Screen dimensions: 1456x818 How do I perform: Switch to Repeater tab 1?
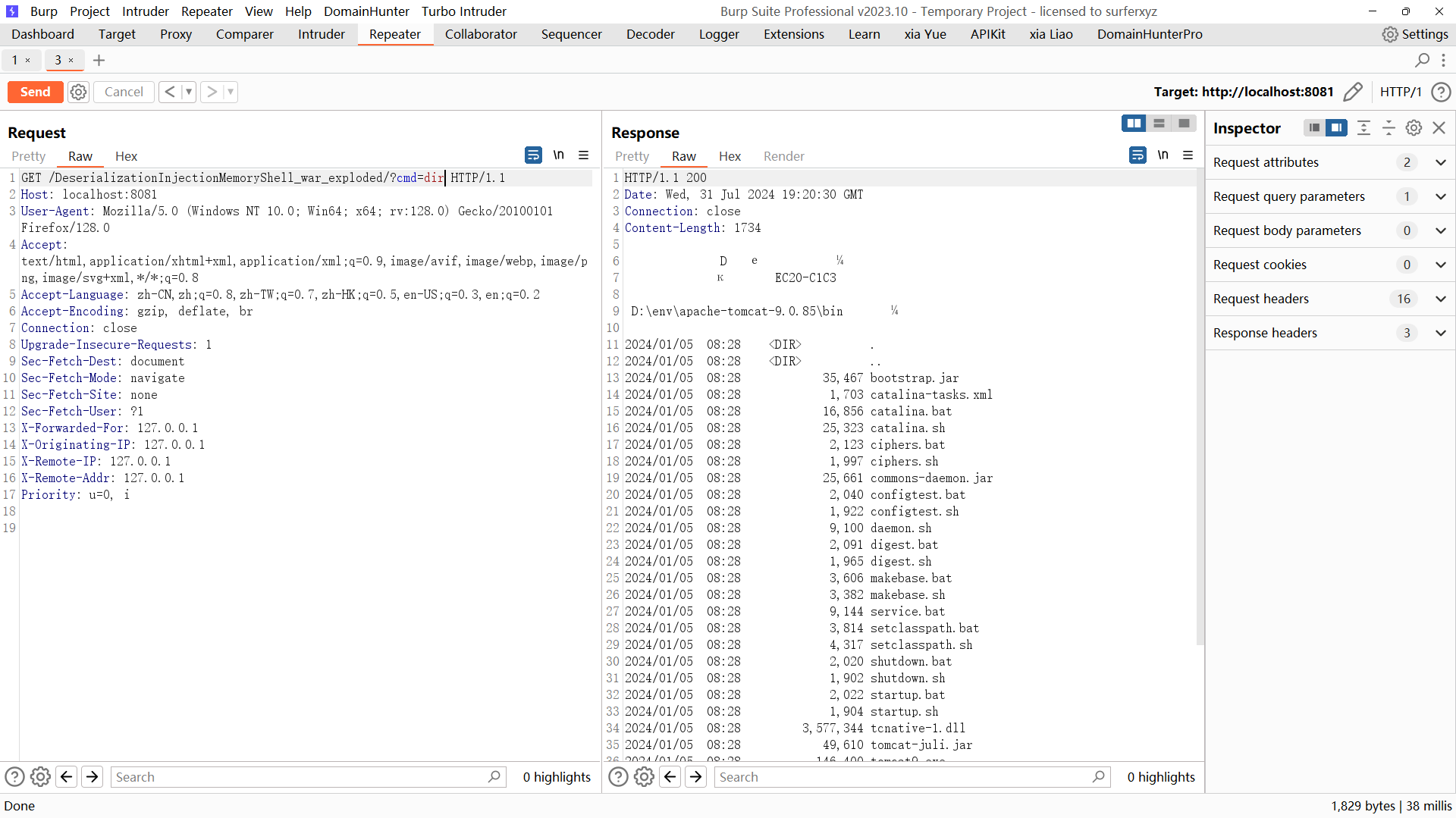(14, 60)
